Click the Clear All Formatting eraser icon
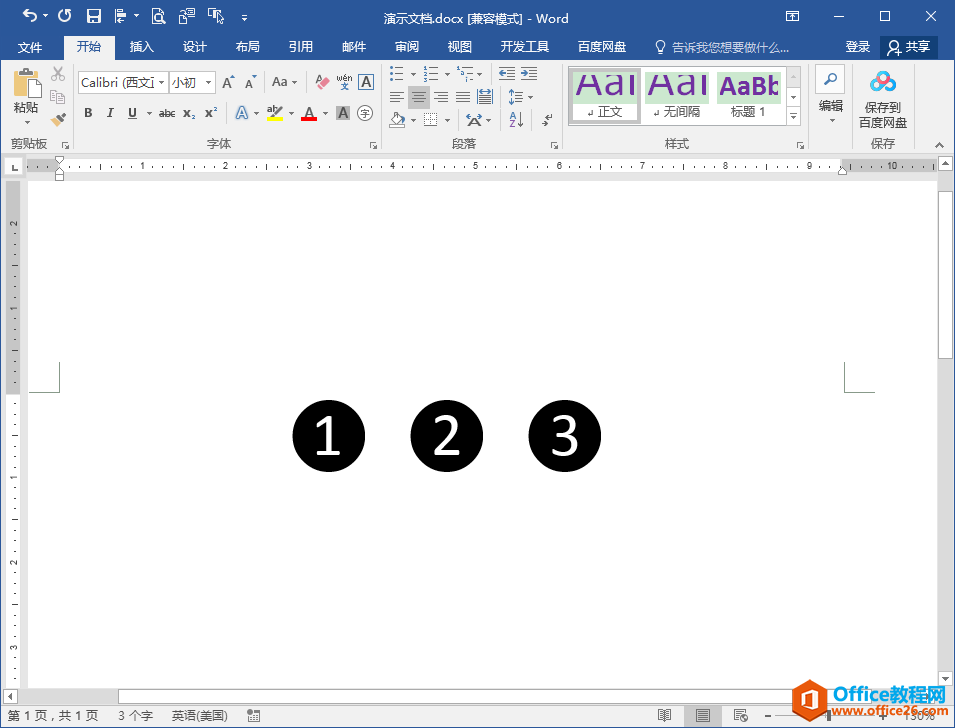The image size is (955, 728). [322, 82]
